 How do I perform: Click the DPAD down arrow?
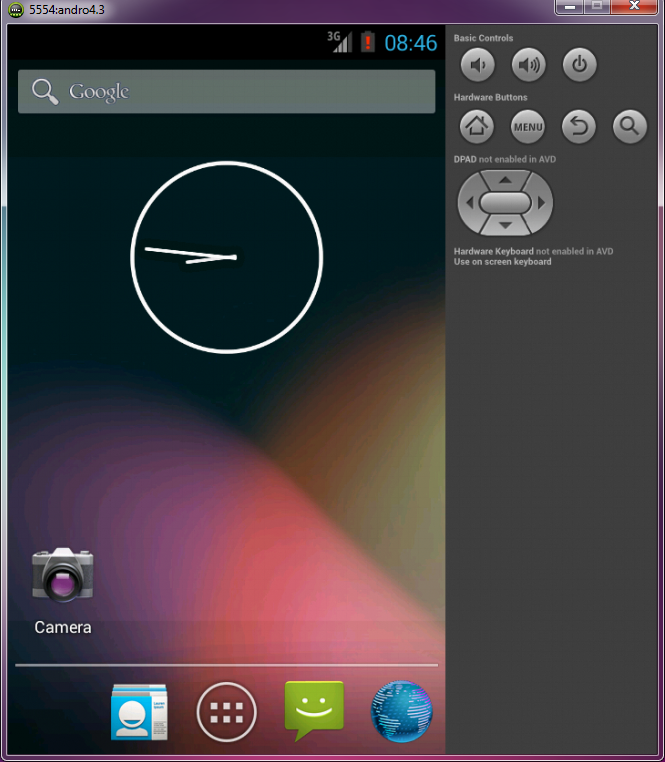[x=505, y=225]
